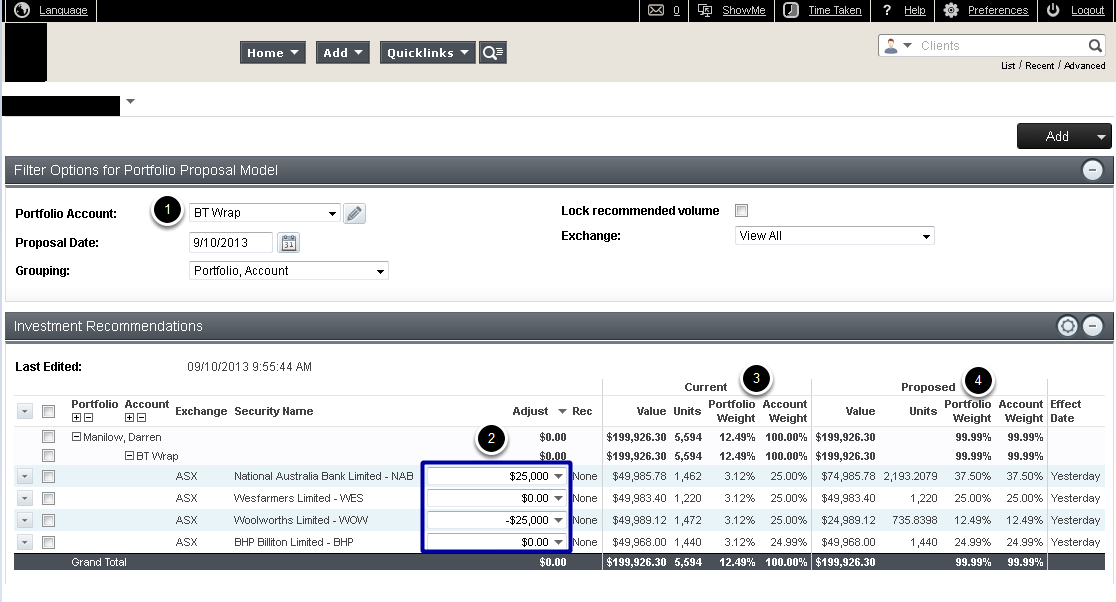Open the Quicklinks menu

pyautogui.click(x=428, y=53)
